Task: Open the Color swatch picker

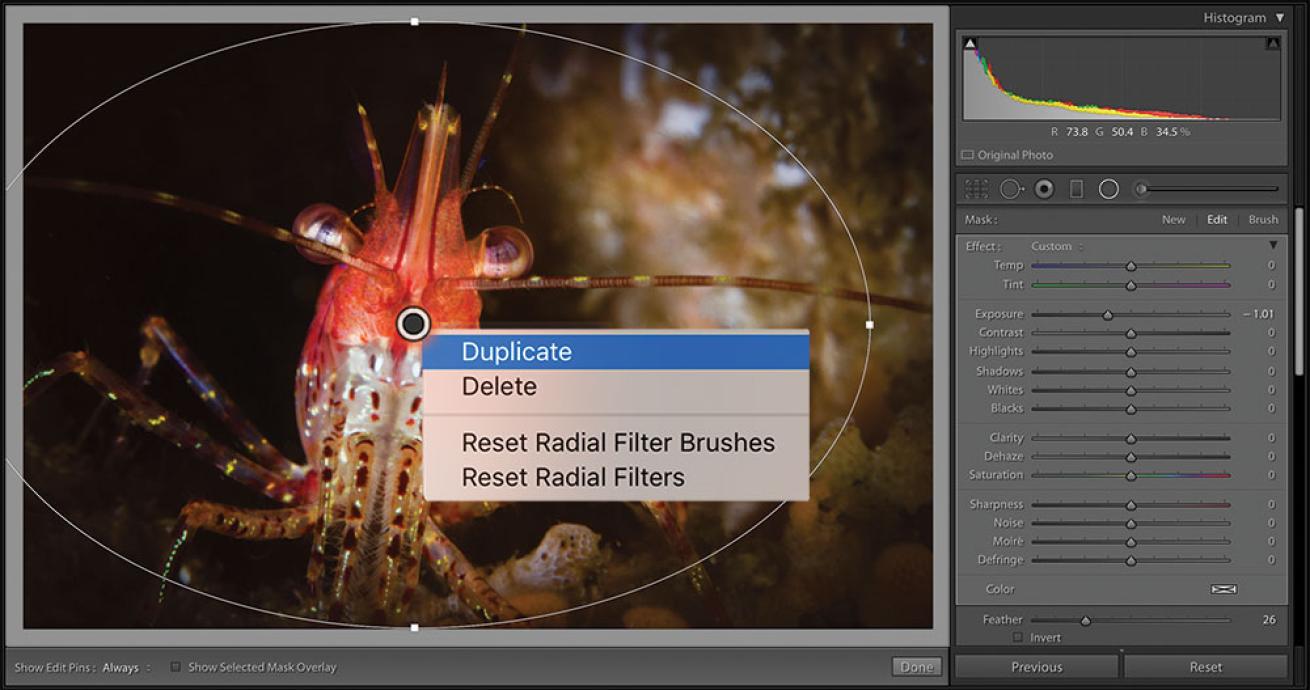Action: (x=1223, y=589)
